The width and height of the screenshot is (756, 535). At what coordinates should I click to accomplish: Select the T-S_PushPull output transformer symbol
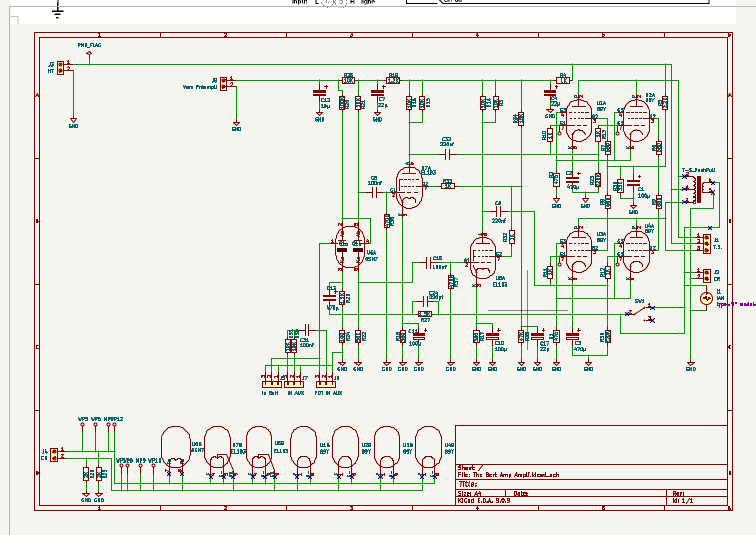[698, 189]
